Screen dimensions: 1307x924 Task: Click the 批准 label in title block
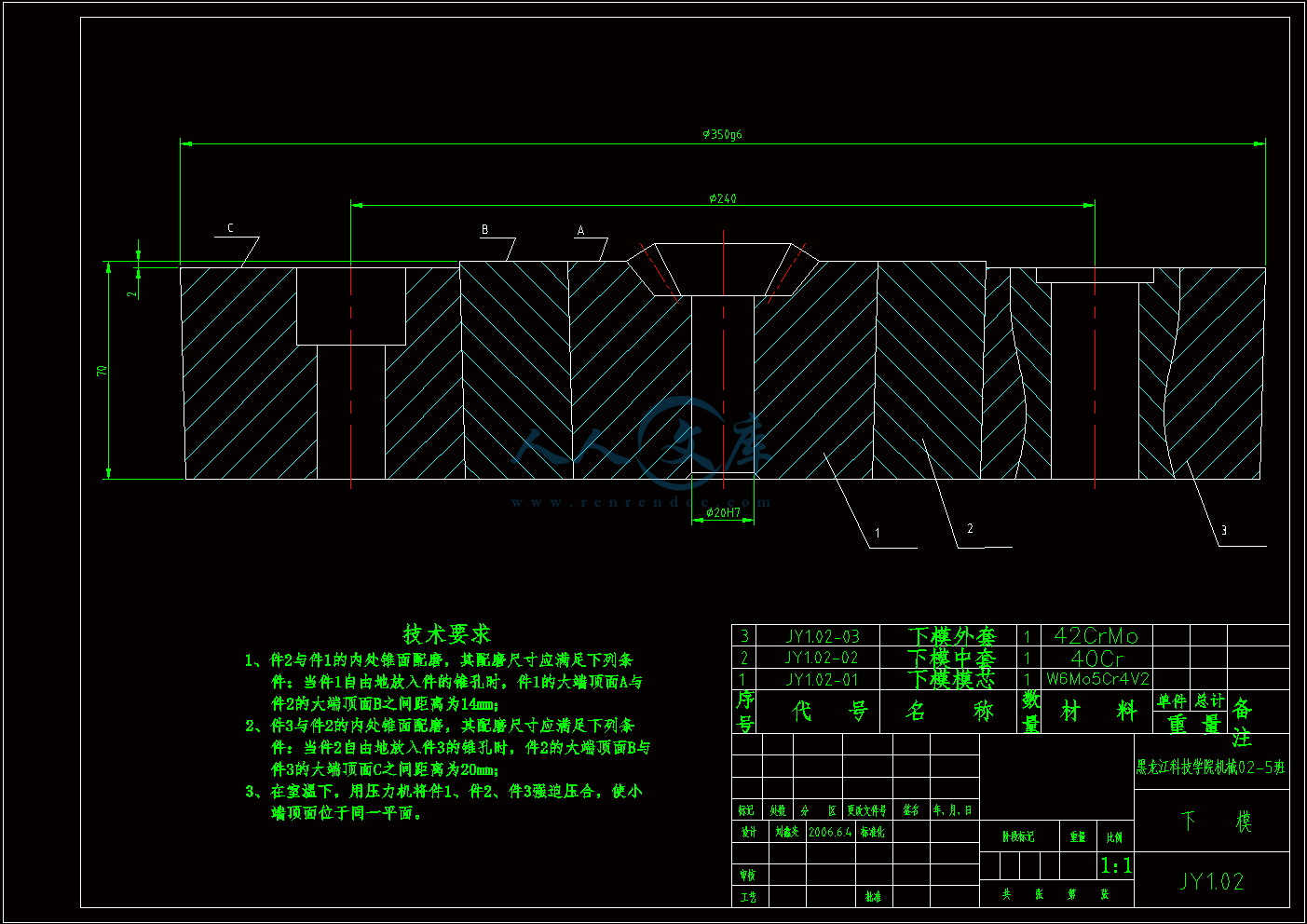click(872, 896)
